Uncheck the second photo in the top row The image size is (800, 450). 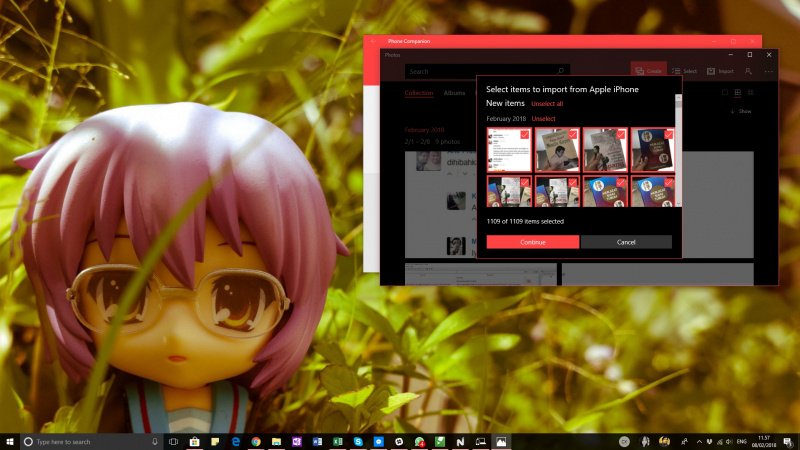pyautogui.click(x=573, y=134)
